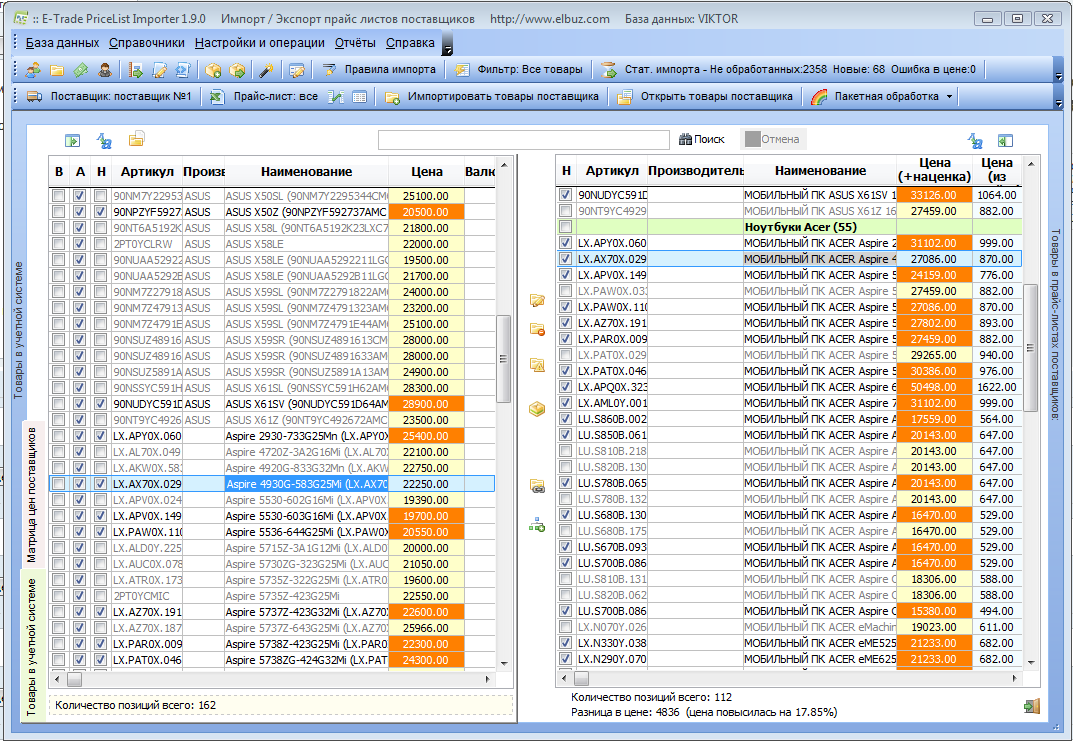
Task: Click the magic wand toolbar icon
Action: pyautogui.click(x=266, y=70)
